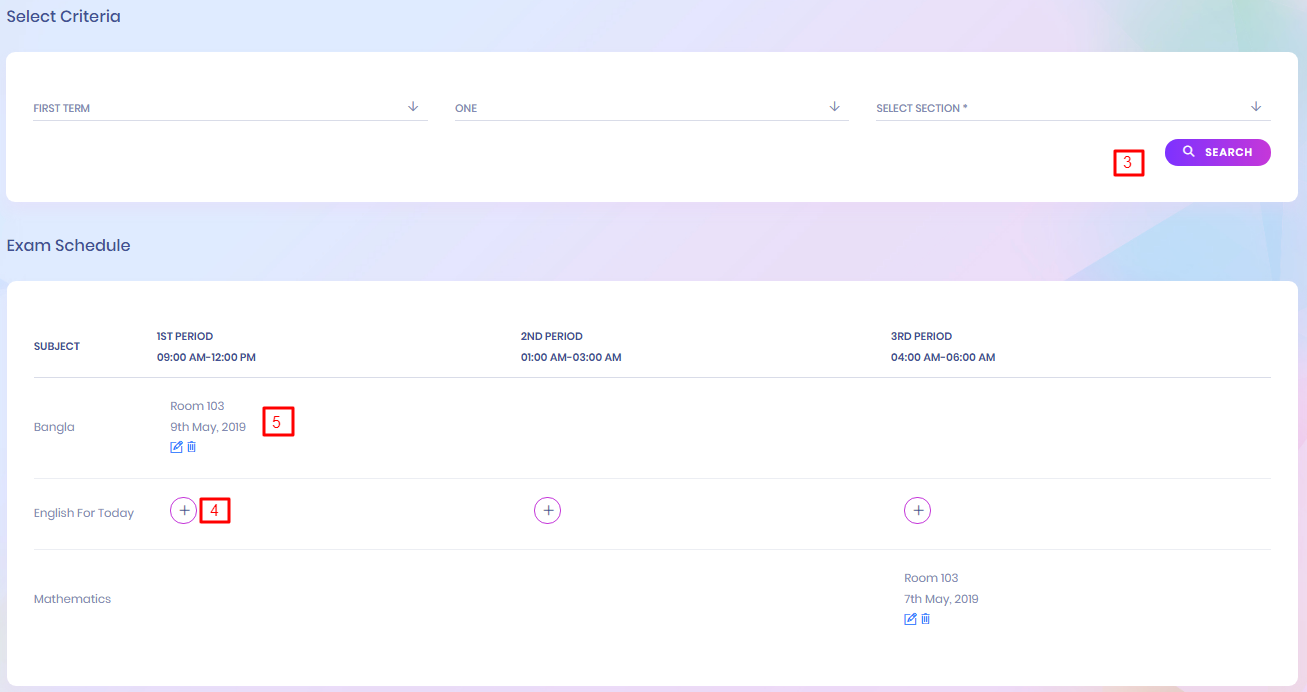Click the 1st Period column header
Viewport: 1307px width, 692px height.
pos(185,337)
